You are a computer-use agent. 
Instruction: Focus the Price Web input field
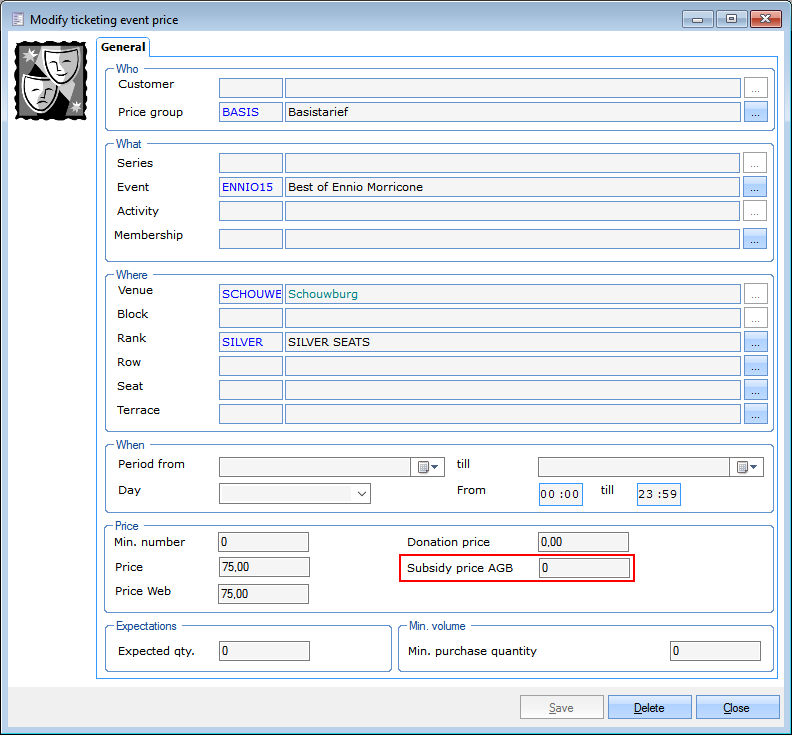pos(263,594)
